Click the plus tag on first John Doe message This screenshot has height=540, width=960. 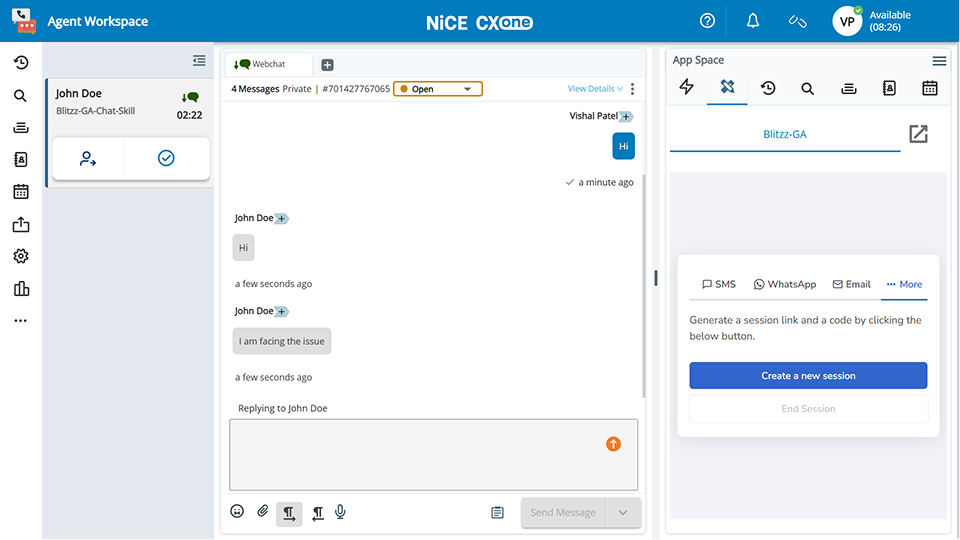[x=281, y=219]
